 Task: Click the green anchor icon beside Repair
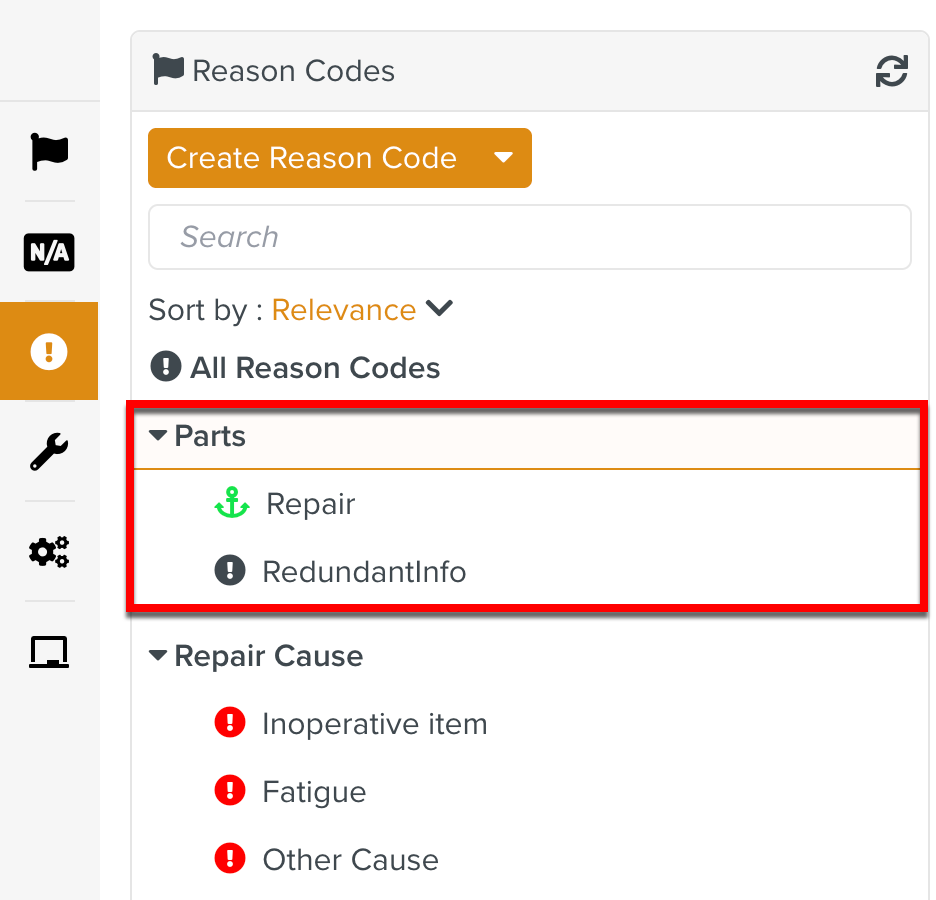[x=232, y=504]
